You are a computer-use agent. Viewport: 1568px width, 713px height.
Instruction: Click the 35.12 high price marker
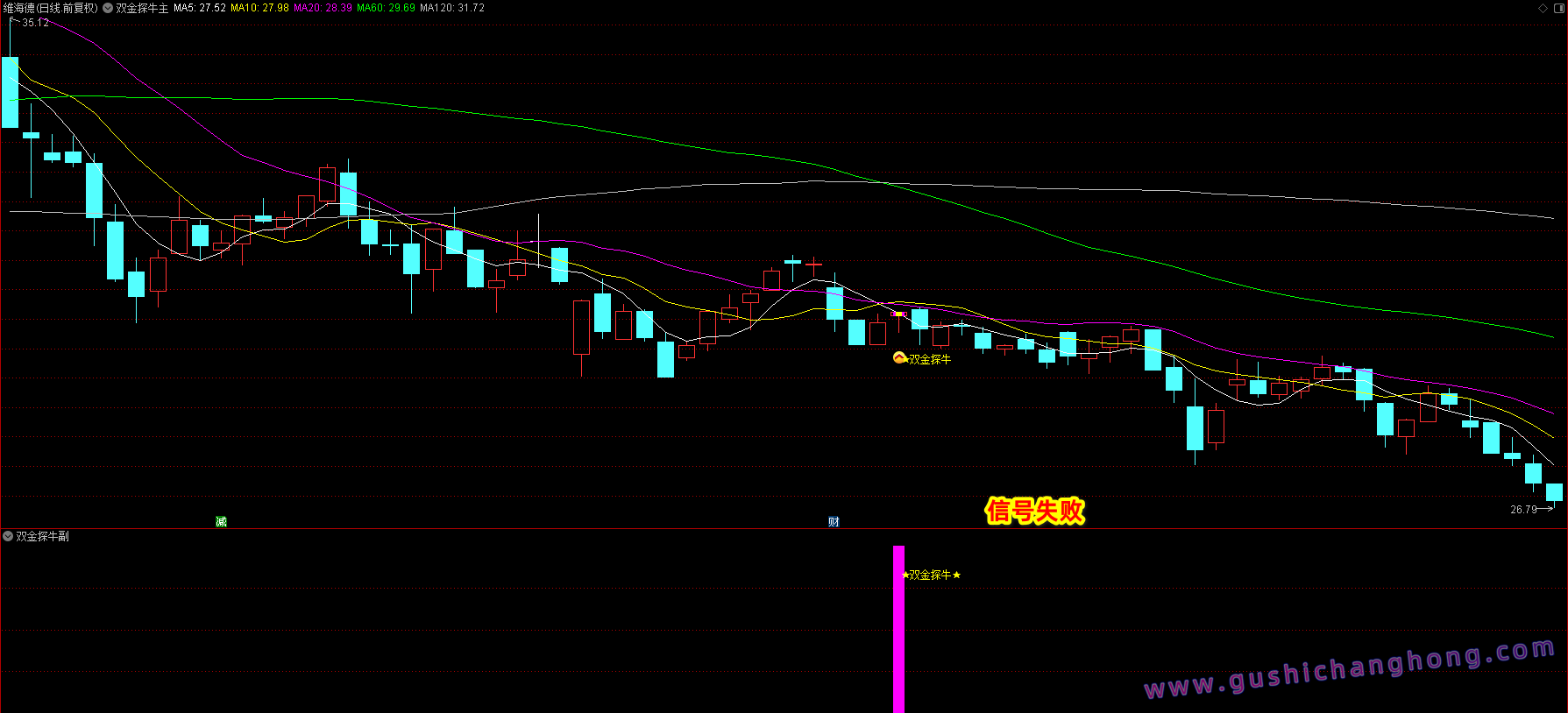pyautogui.click(x=35, y=23)
